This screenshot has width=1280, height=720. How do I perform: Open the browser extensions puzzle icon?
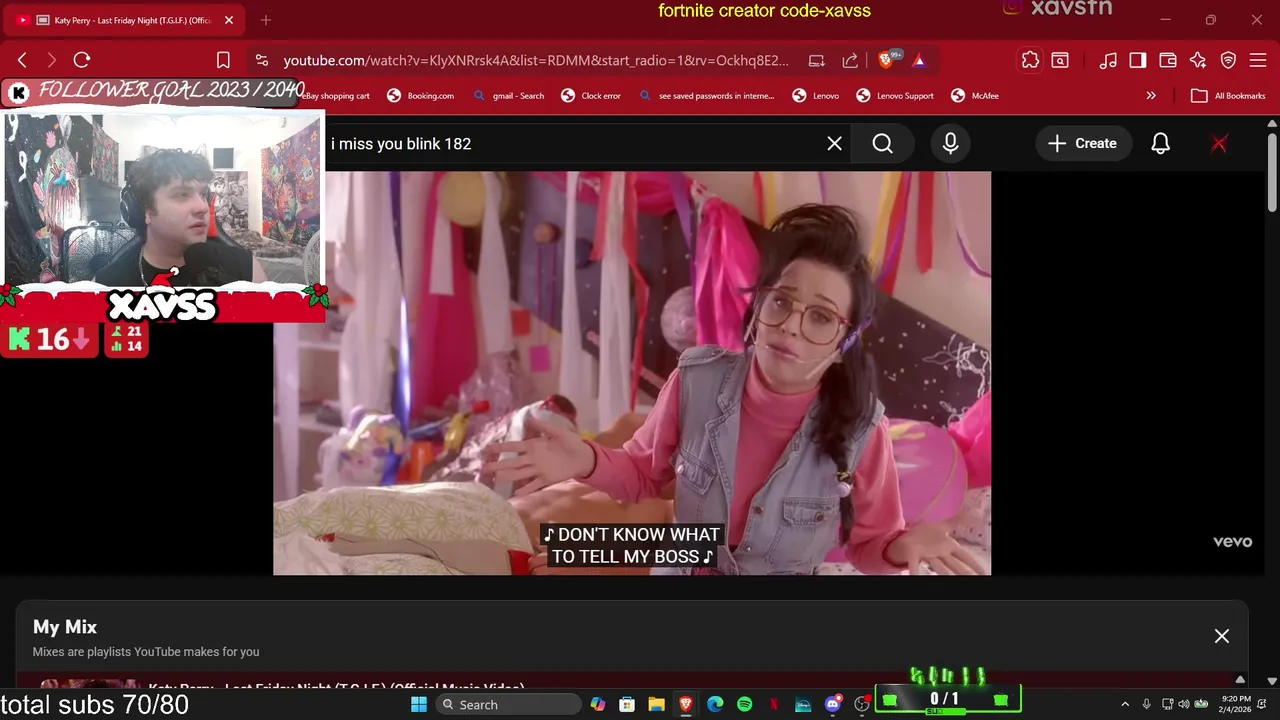point(1030,60)
